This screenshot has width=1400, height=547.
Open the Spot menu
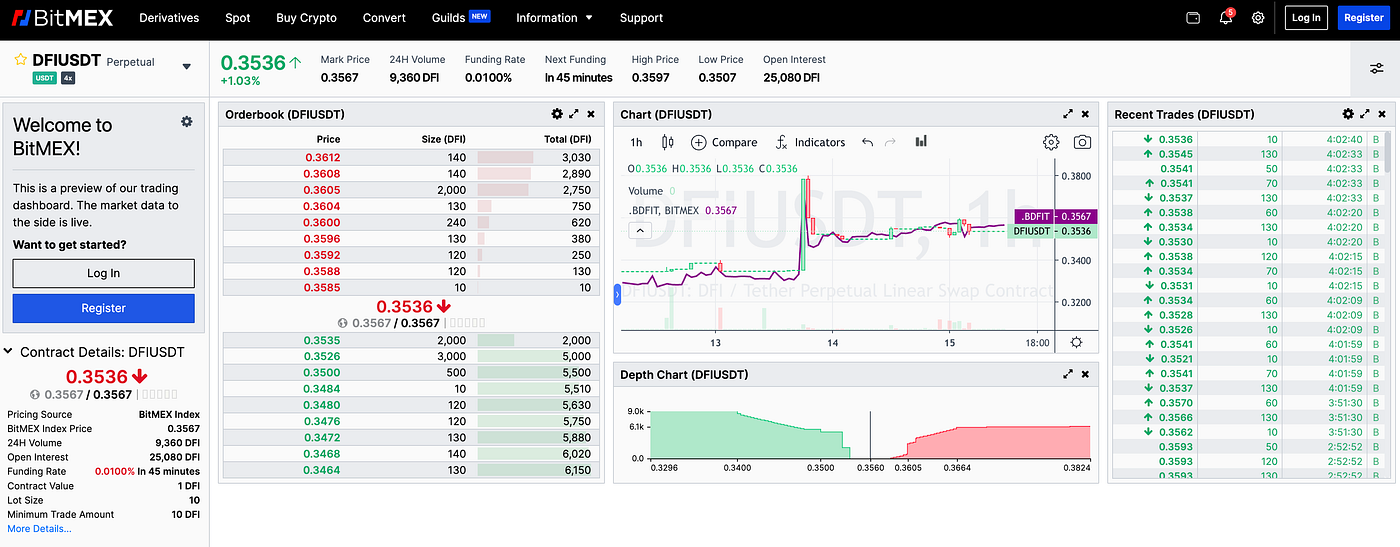pyautogui.click(x=238, y=17)
